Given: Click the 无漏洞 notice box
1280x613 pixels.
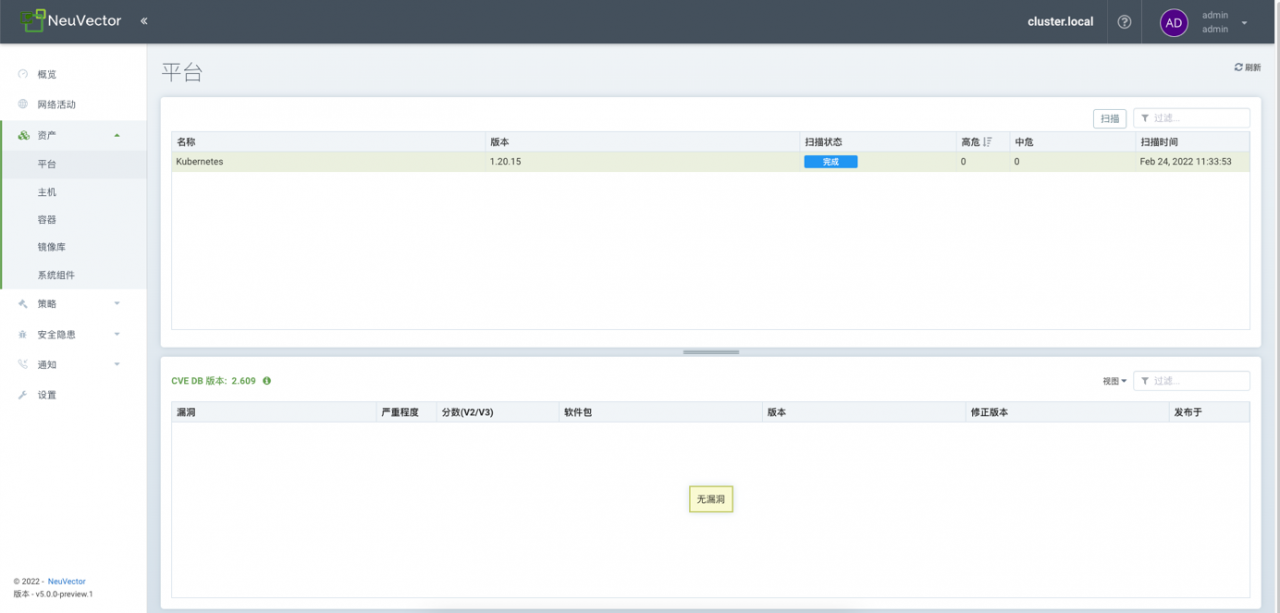Looking at the screenshot, I should [711, 499].
